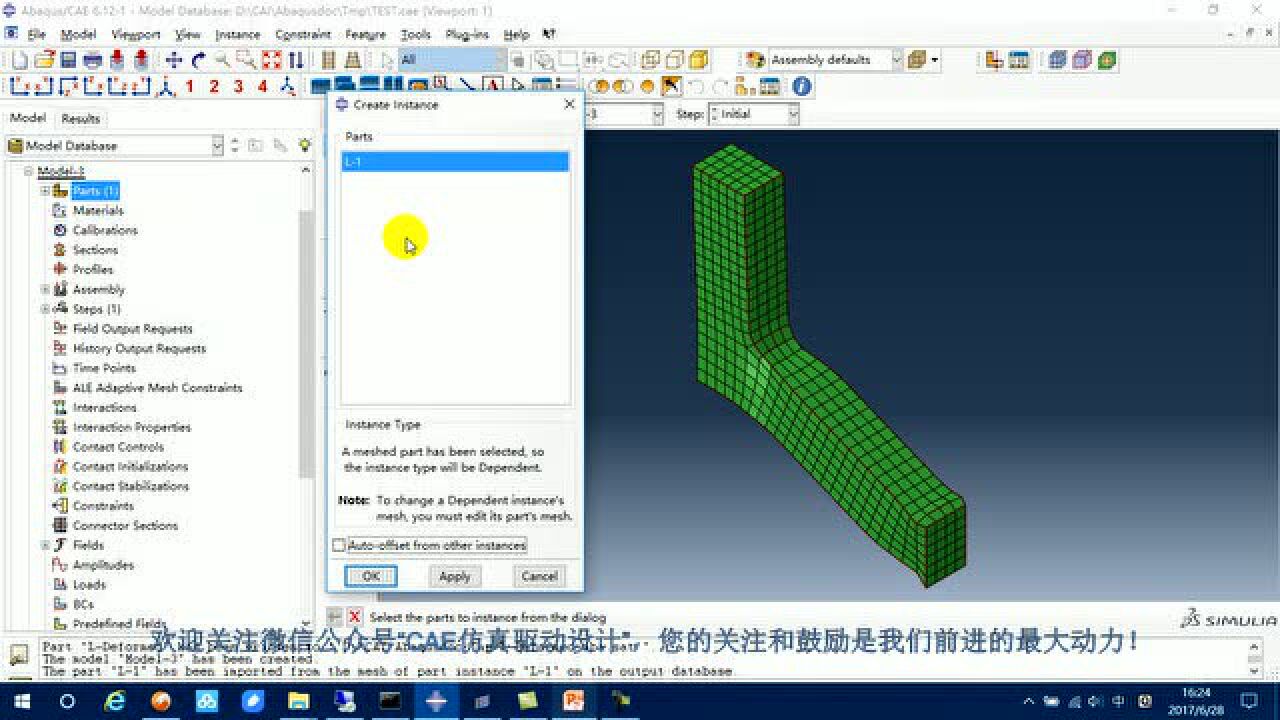Screen dimensions: 1280x720
Task: Select Sections in the model tree
Action: [x=95, y=250]
